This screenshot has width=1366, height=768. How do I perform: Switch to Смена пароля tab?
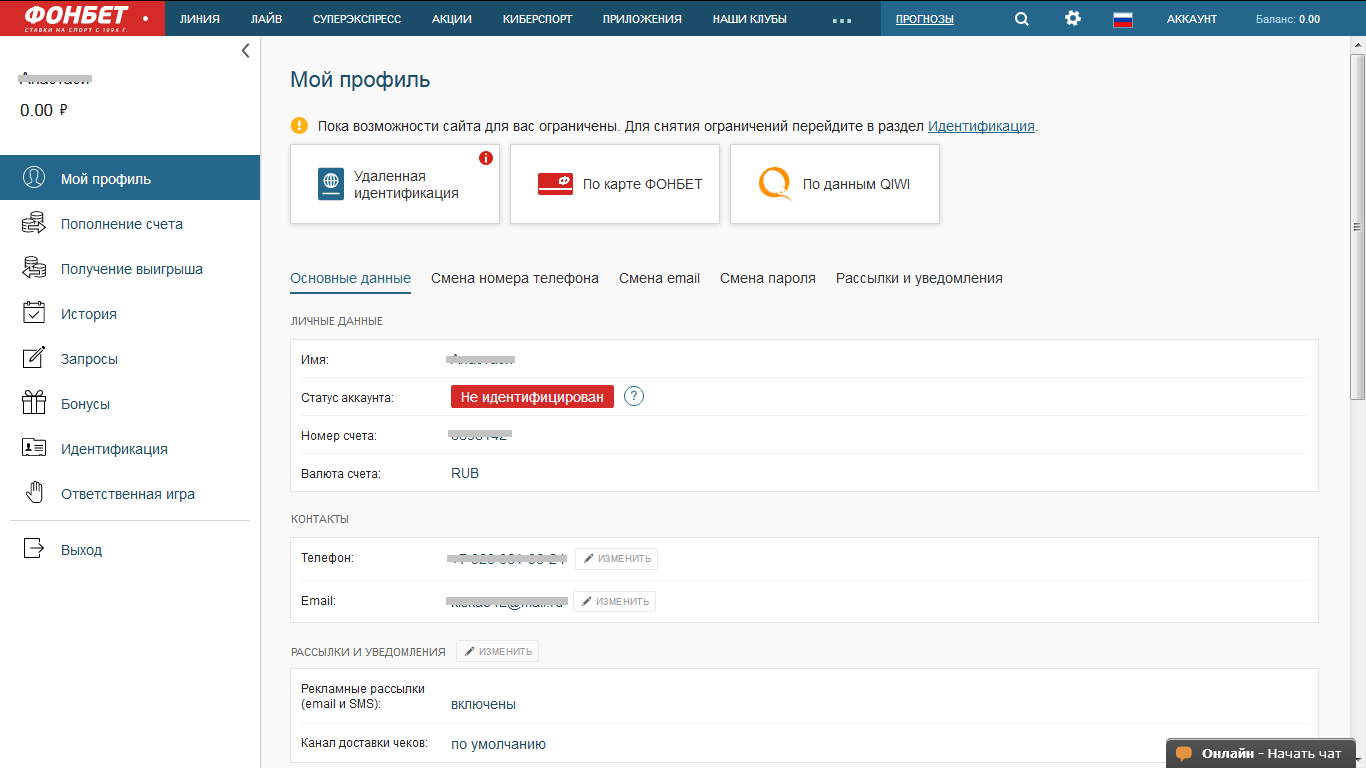[x=768, y=278]
